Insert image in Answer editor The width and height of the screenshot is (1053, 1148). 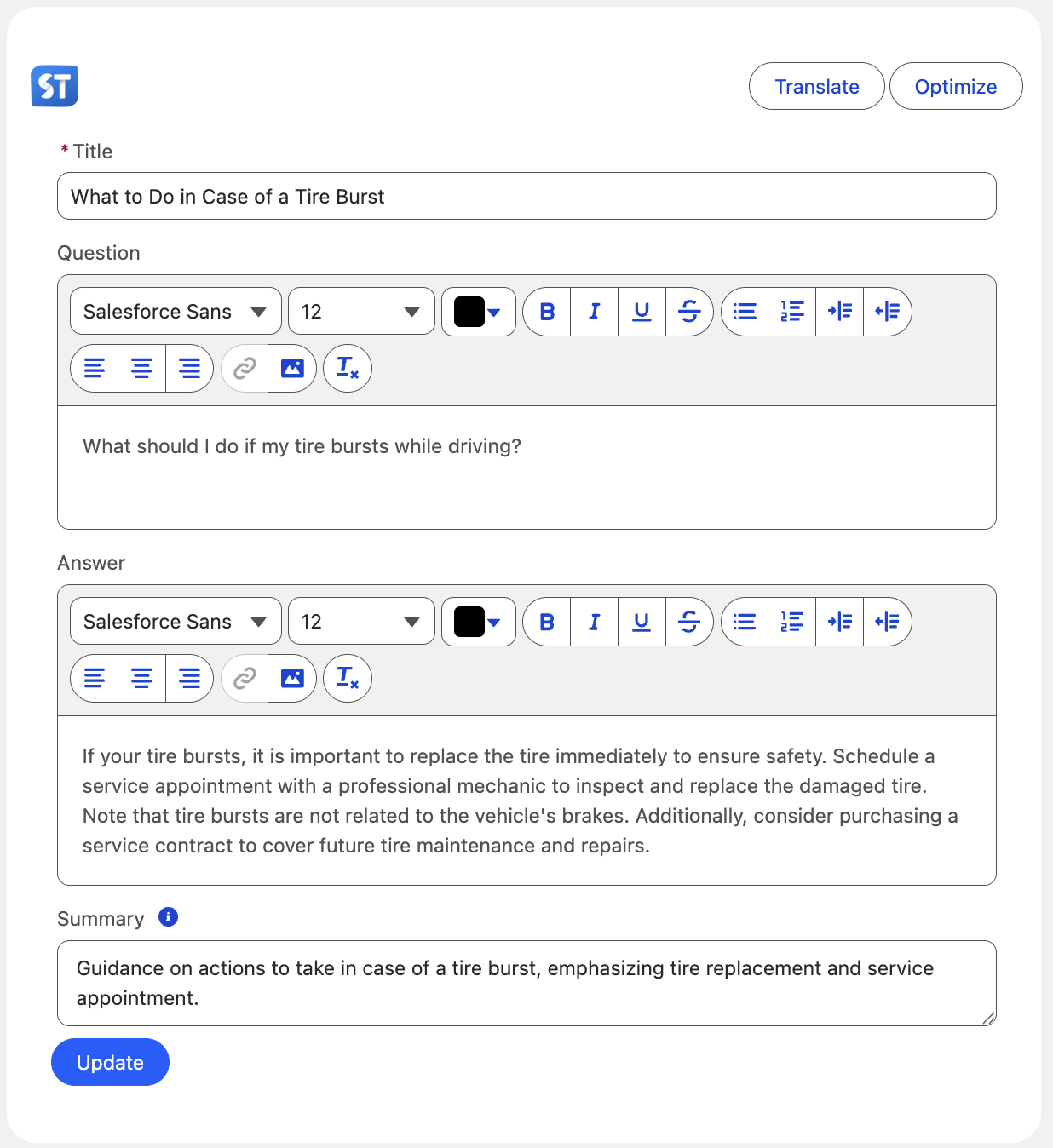coord(292,678)
